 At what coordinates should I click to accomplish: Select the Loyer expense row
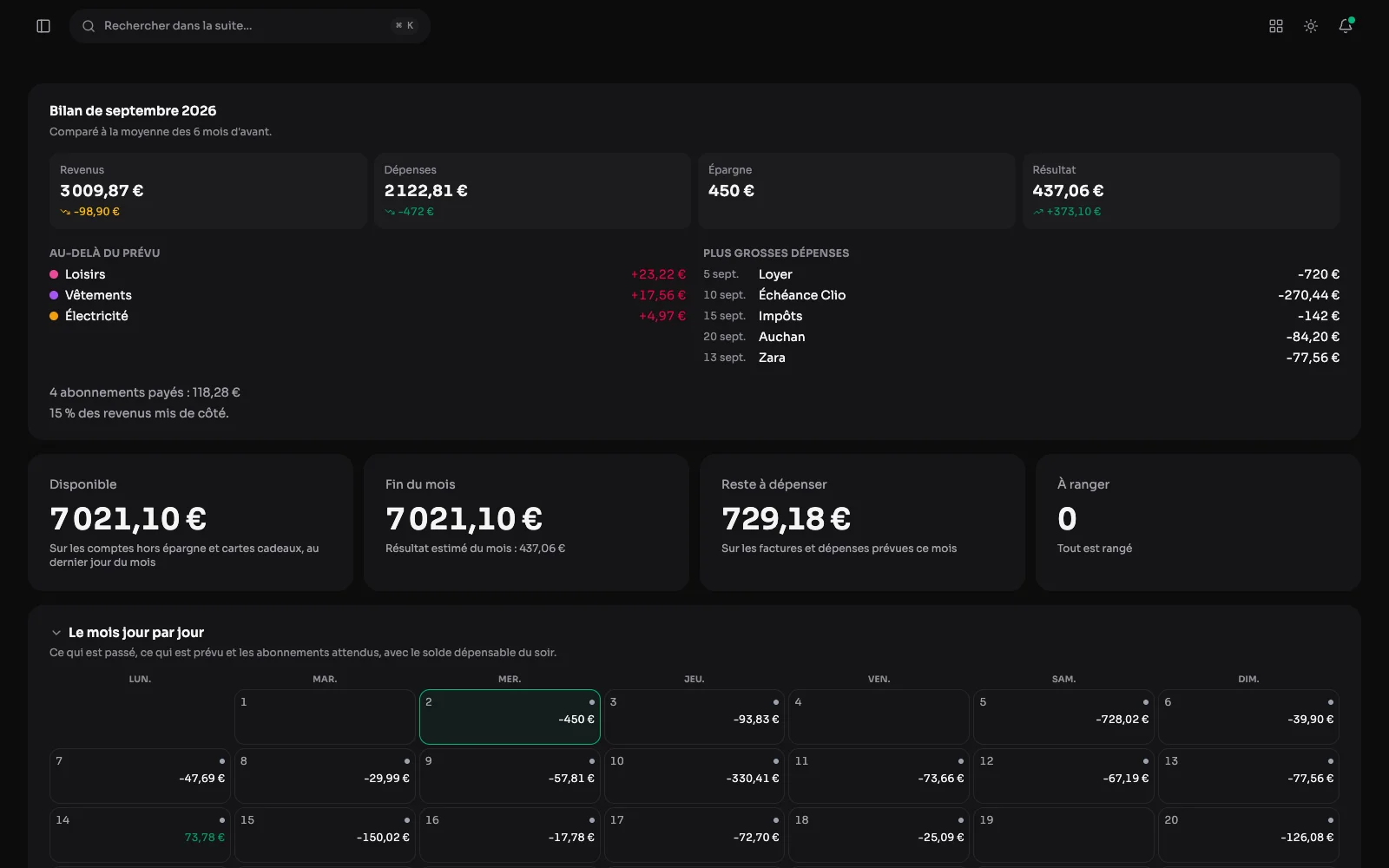pos(1021,274)
